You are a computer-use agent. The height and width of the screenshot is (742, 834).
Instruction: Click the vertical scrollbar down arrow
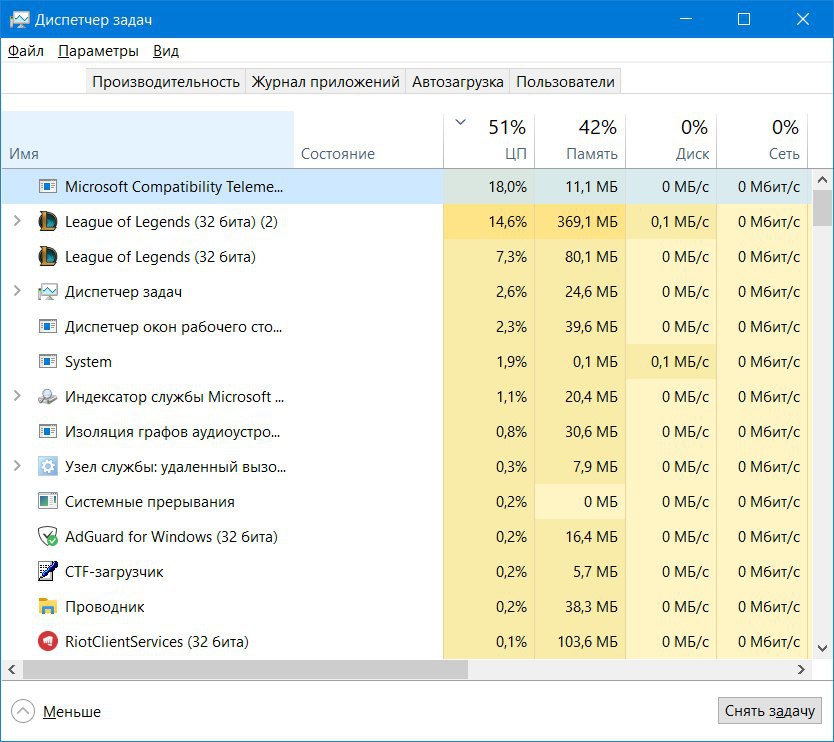(822, 648)
